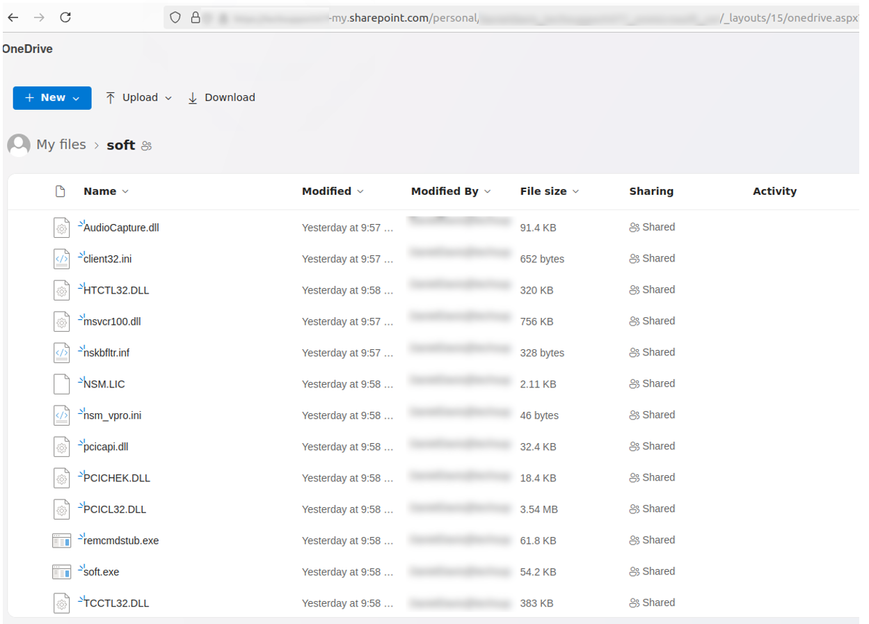Click the shared people icon next to soft
This screenshot has width=869, height=624.
click(146, 146)
